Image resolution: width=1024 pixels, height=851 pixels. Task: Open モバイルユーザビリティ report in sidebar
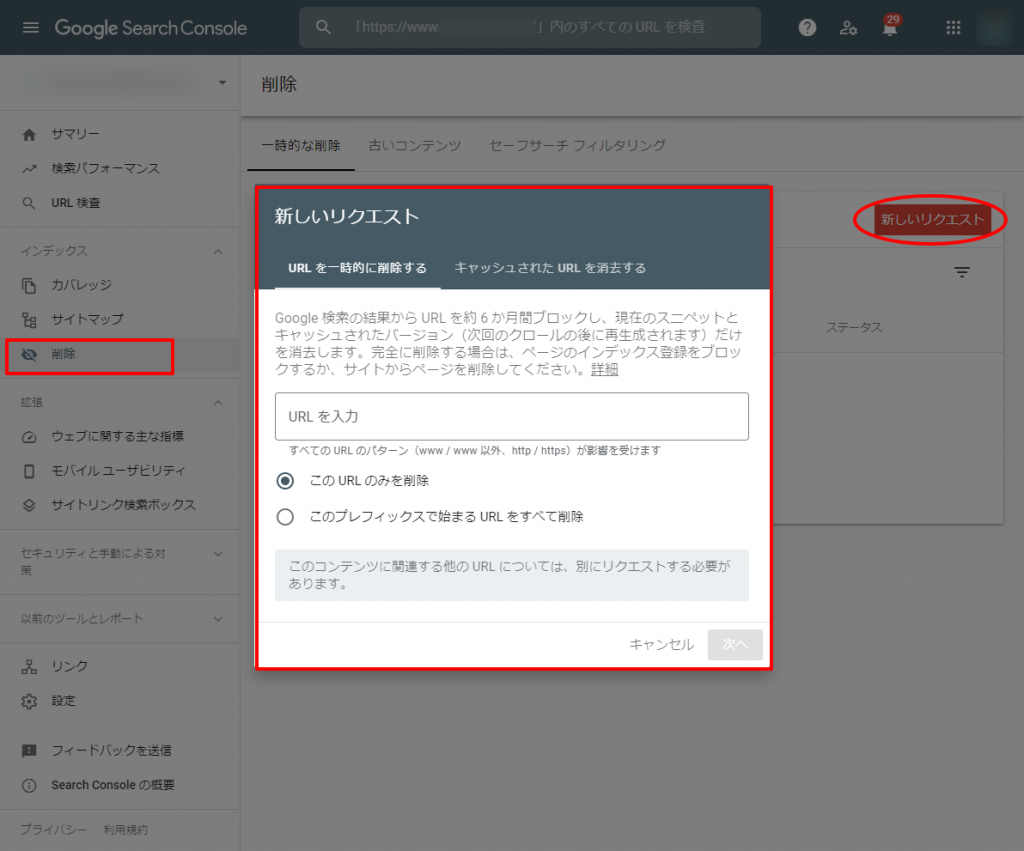[118, 471]
